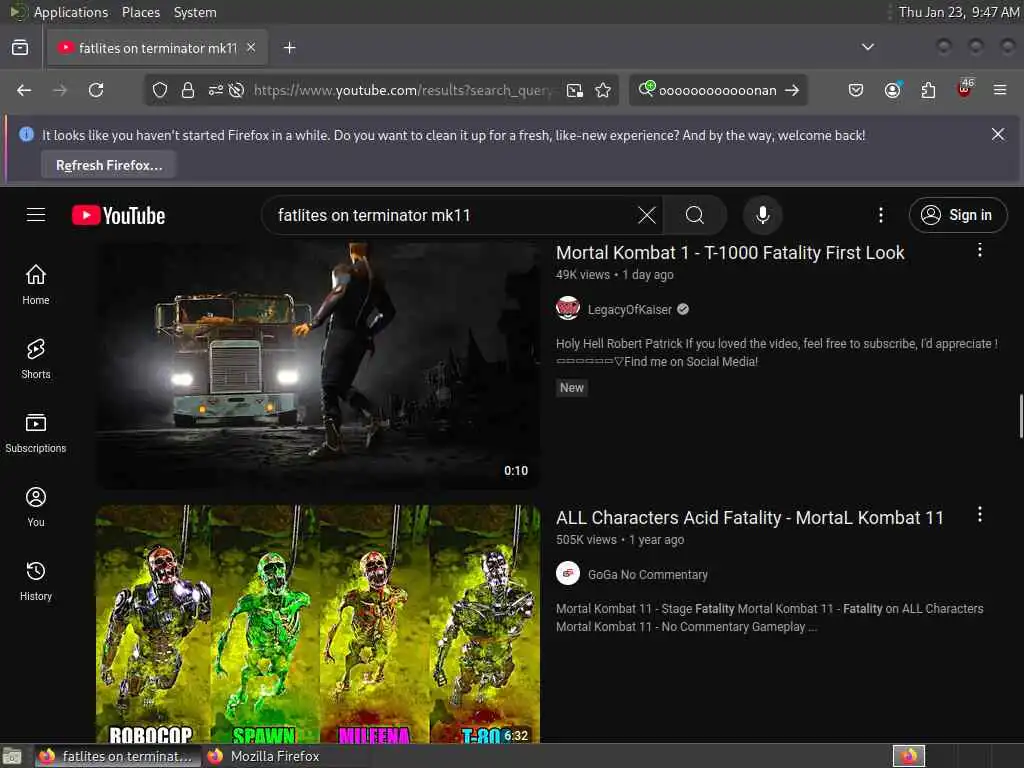Viewport: 1024px width, 768px height.
Task: Open a new Firefox tab
Action: tap(289, 48)
